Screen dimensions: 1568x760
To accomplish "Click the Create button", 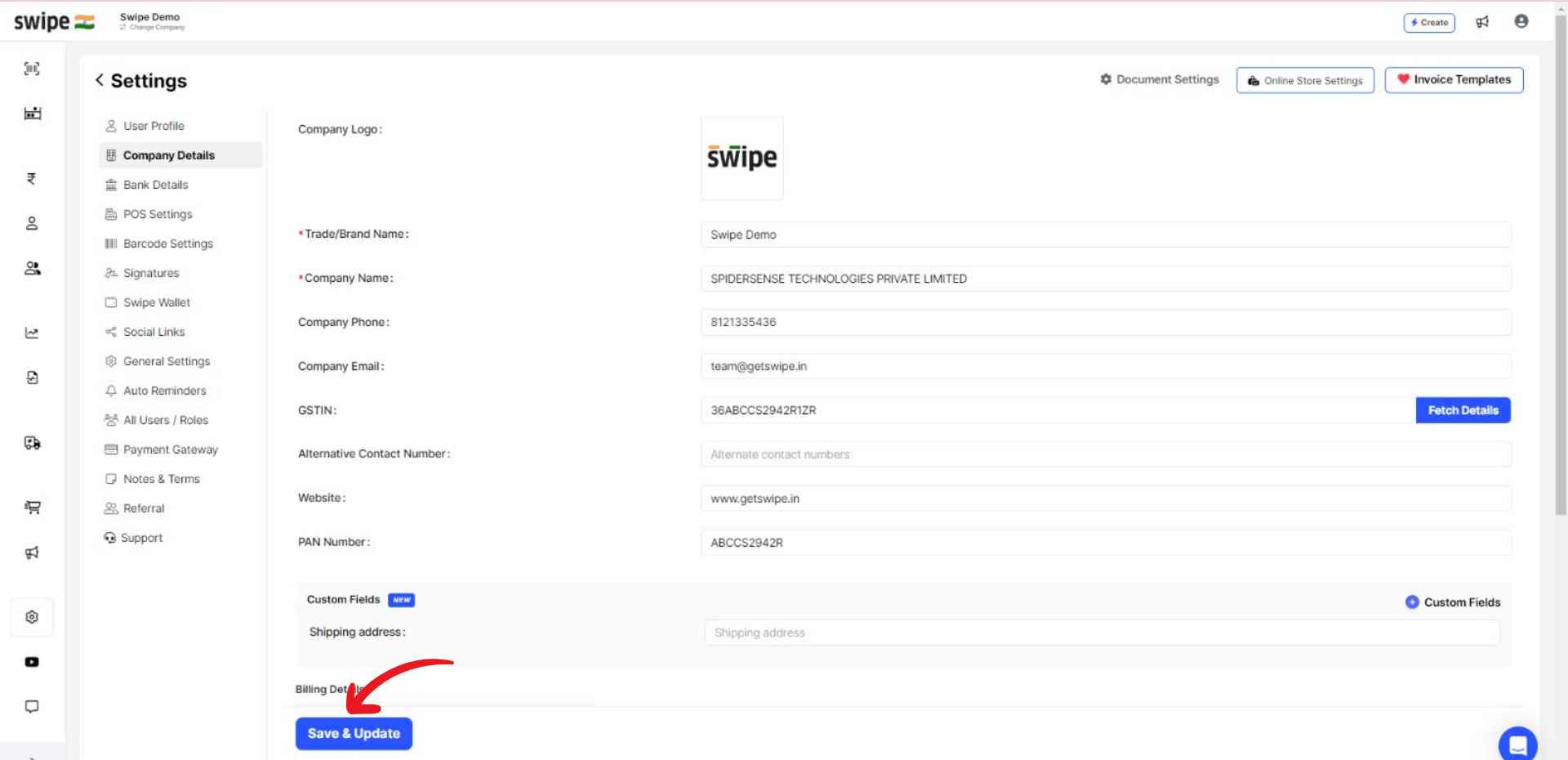I will [x=1429, y=22].
